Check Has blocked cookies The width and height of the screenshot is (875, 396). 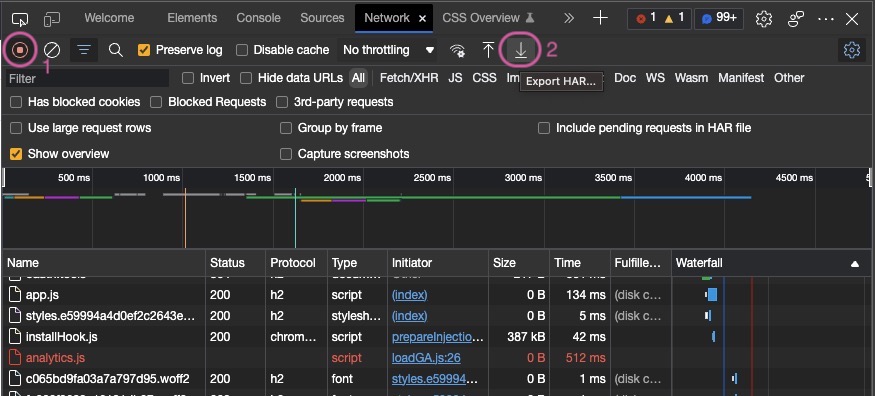click(16, 102)
